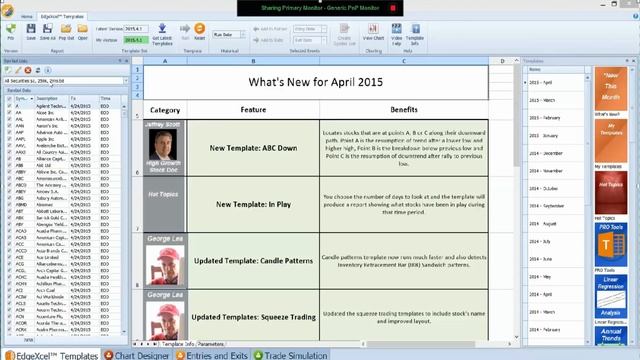Screen dimensions: 640x360
Task: Click the Save icon in the ribbon
Action: click(x=31, y=29)
